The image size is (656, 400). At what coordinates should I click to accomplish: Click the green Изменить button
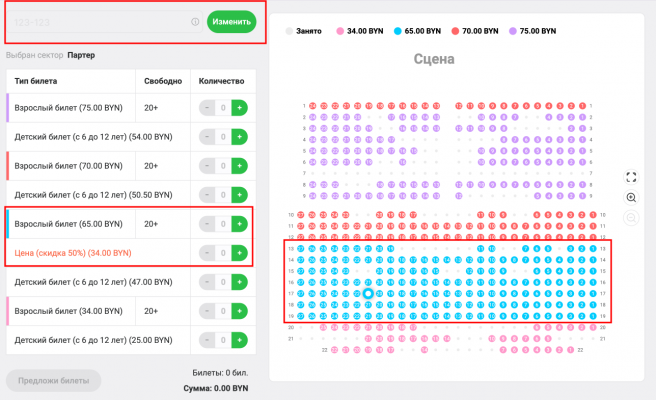click(x=231, y=22)
